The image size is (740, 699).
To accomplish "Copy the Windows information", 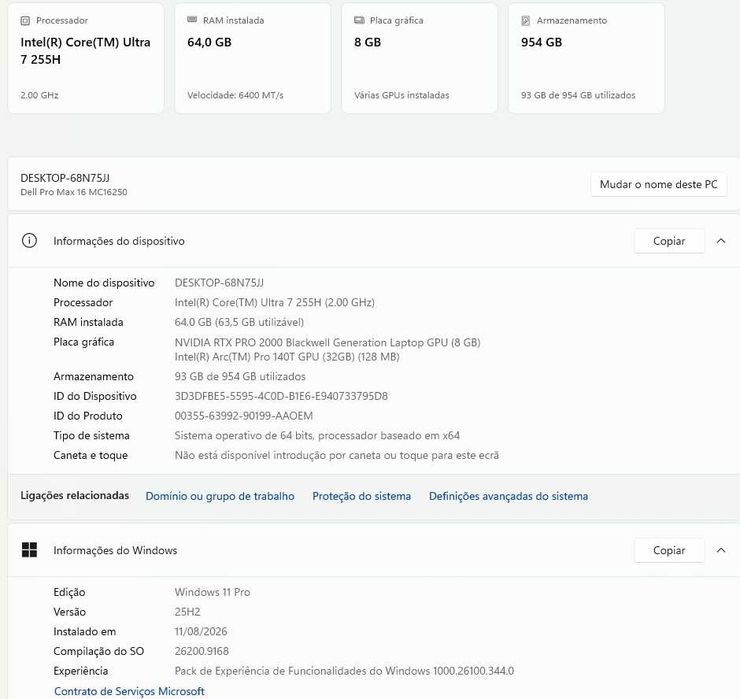I will point(669,550).
